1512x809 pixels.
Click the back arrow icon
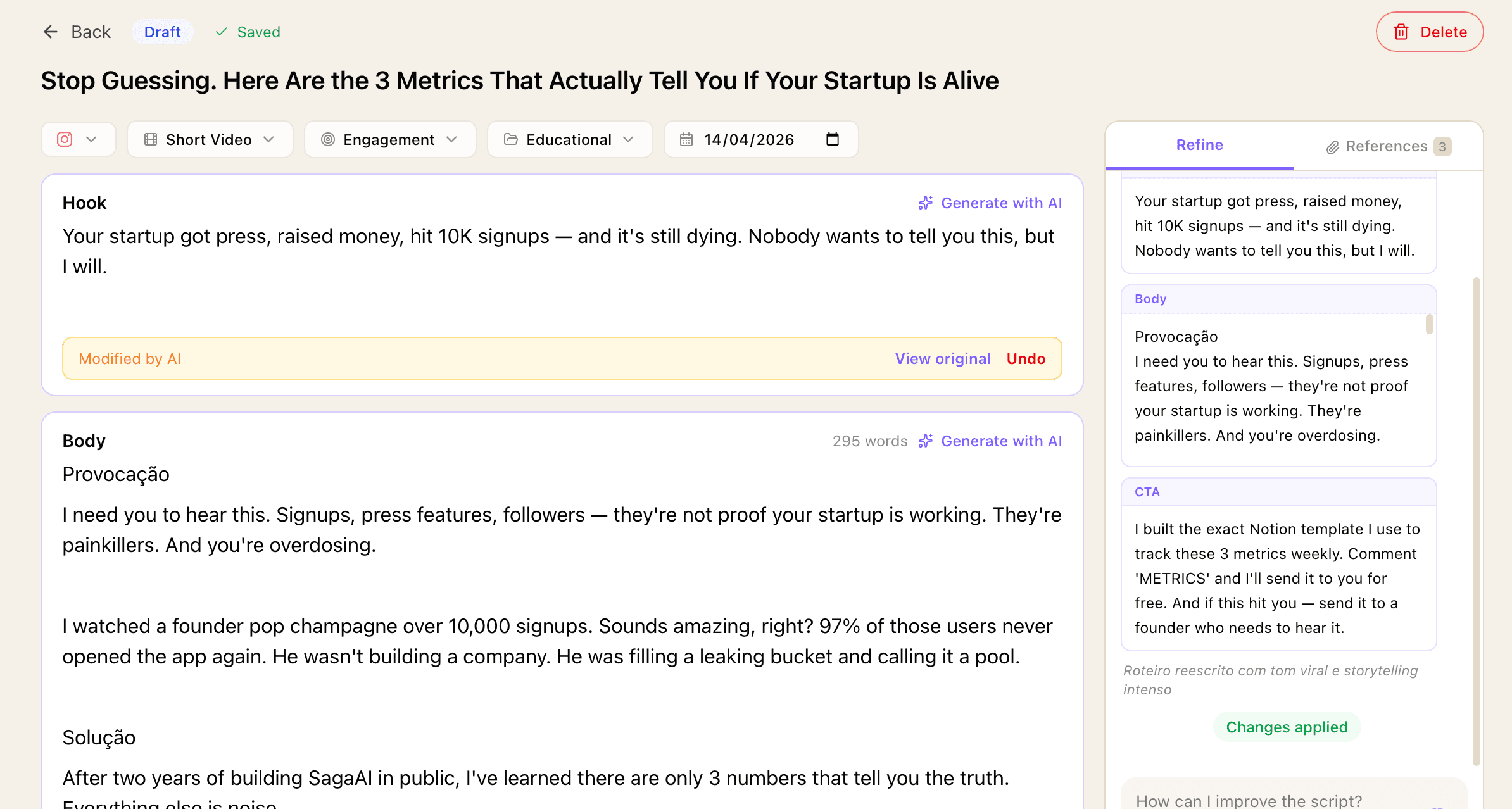pos(51,32)
